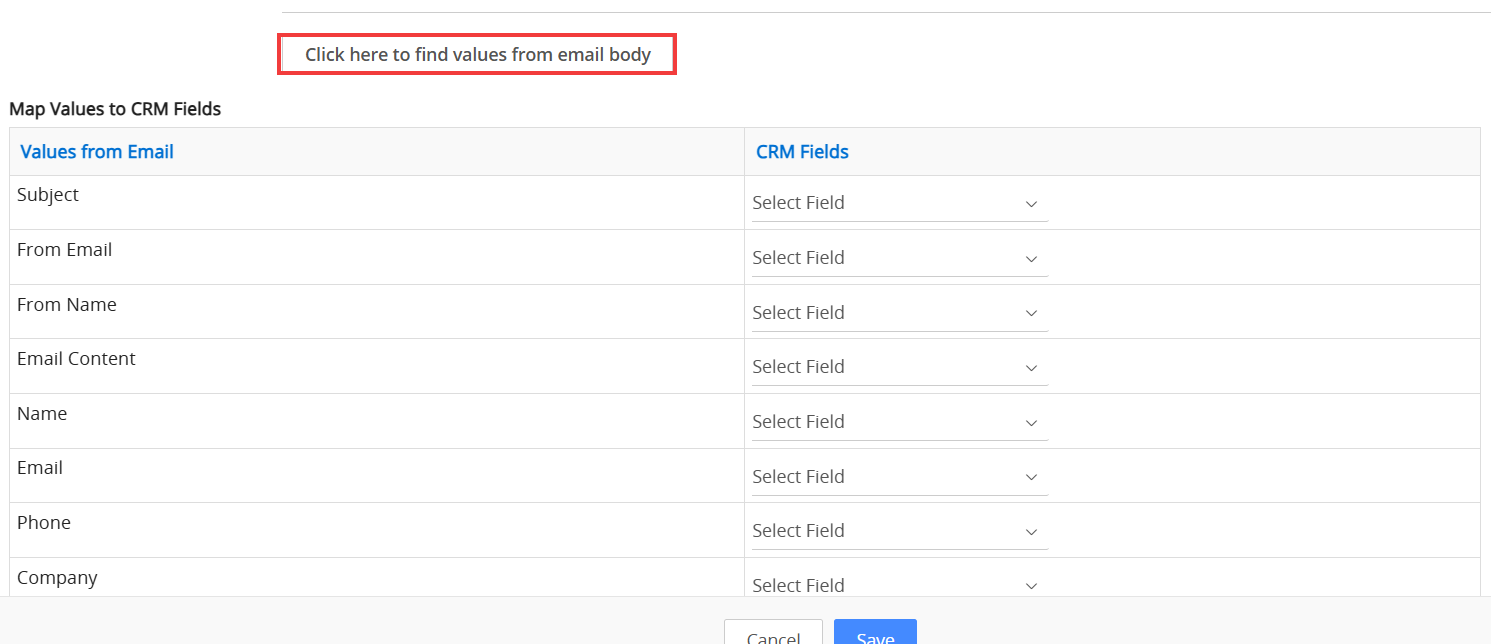
Task: Click the 'Values from Email' column header
Action: click(x=97, y=152)
